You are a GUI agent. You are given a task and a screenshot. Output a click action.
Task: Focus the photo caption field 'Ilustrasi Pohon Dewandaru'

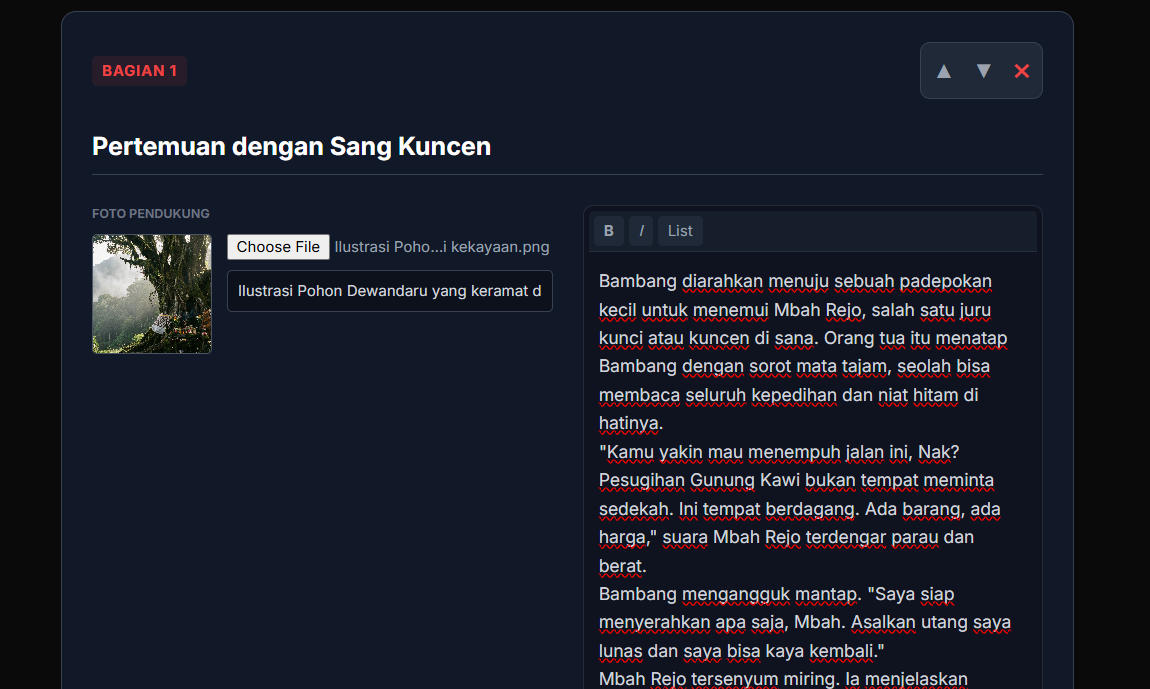[389, 291]
